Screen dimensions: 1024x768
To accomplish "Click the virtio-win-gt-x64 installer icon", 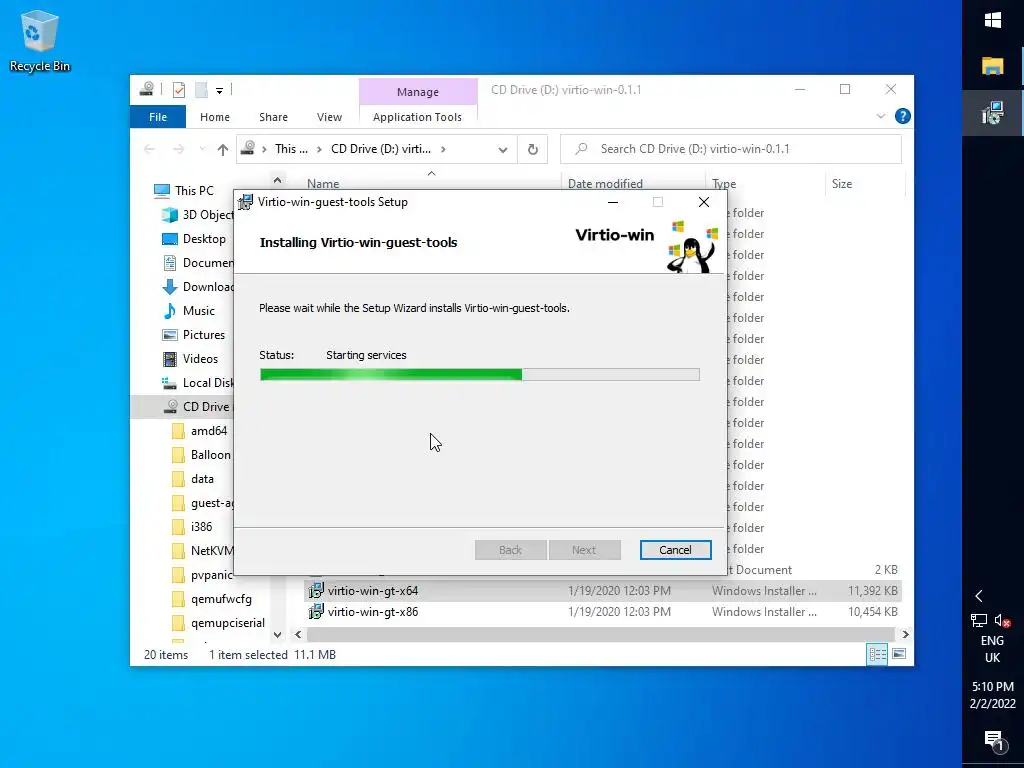I will click(x=316, y=590).
